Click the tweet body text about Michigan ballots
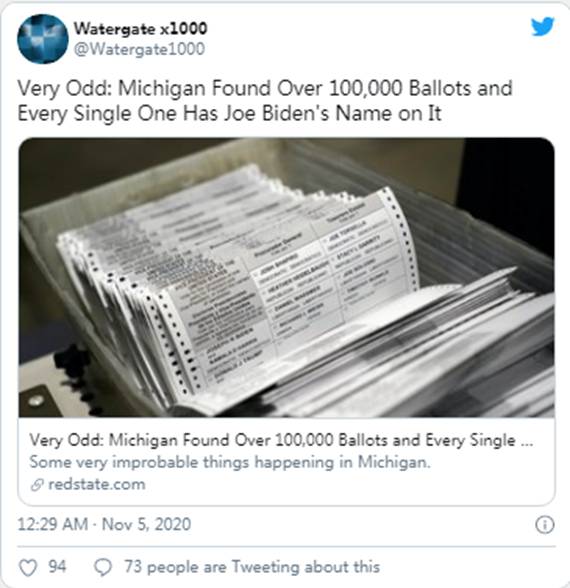This screenshot has width=570, height=588. point(265,100)
